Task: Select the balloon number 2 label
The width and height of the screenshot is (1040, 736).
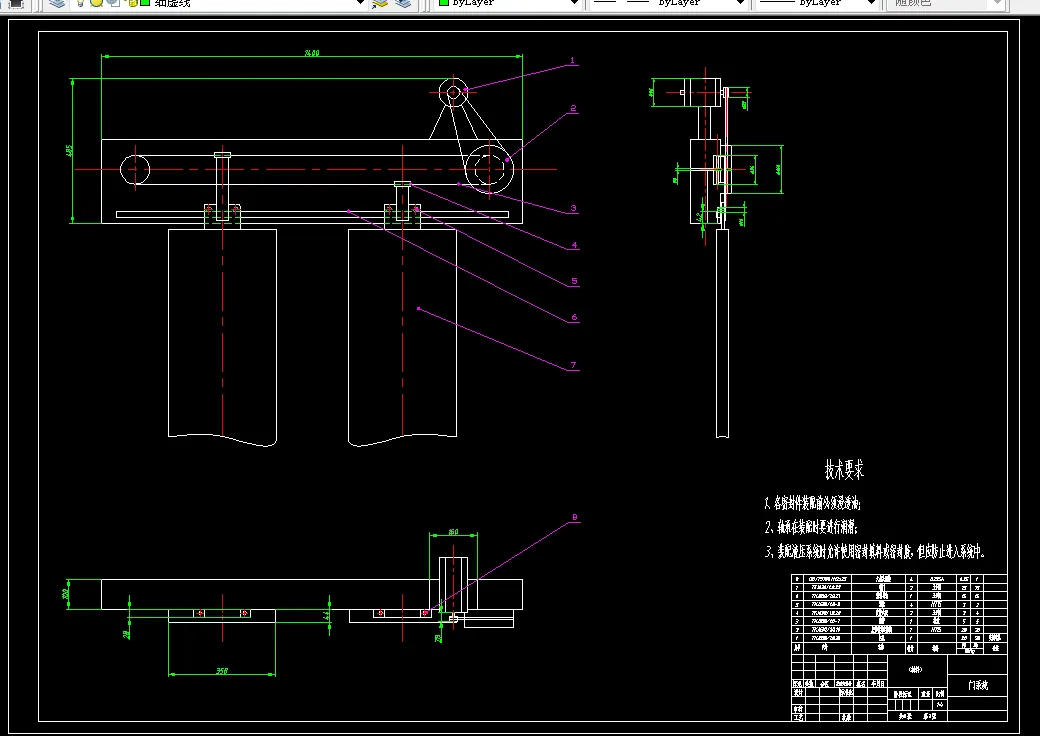Action: click(573, 108)
